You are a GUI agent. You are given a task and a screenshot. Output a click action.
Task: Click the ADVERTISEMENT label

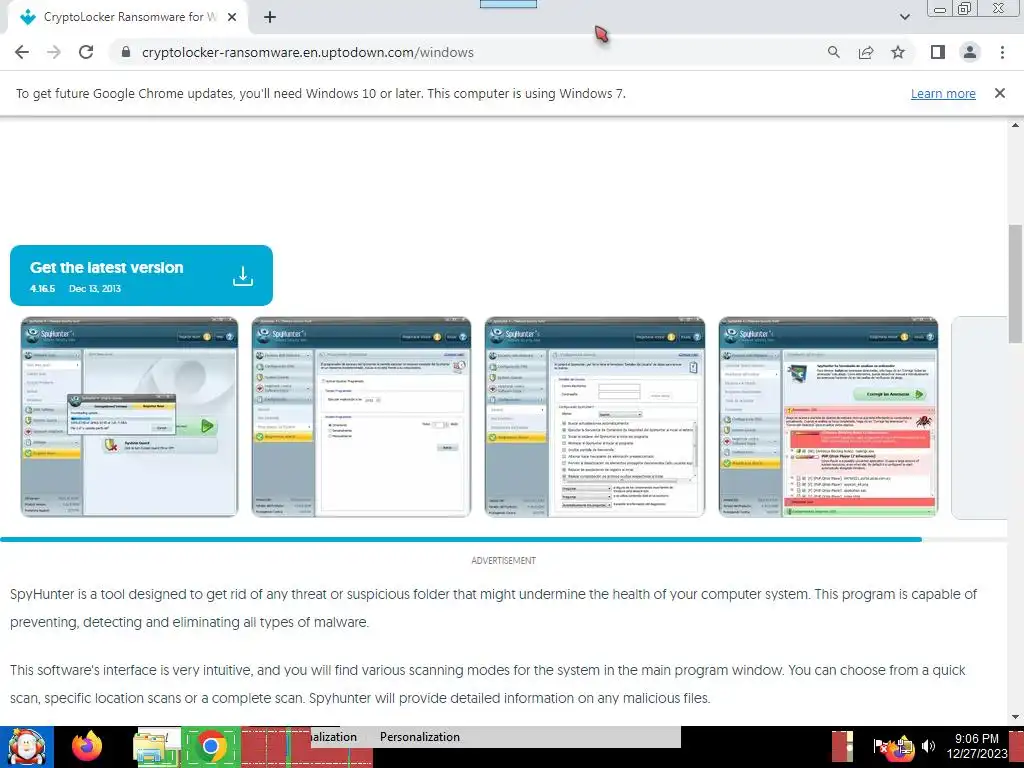click(504, 560)
